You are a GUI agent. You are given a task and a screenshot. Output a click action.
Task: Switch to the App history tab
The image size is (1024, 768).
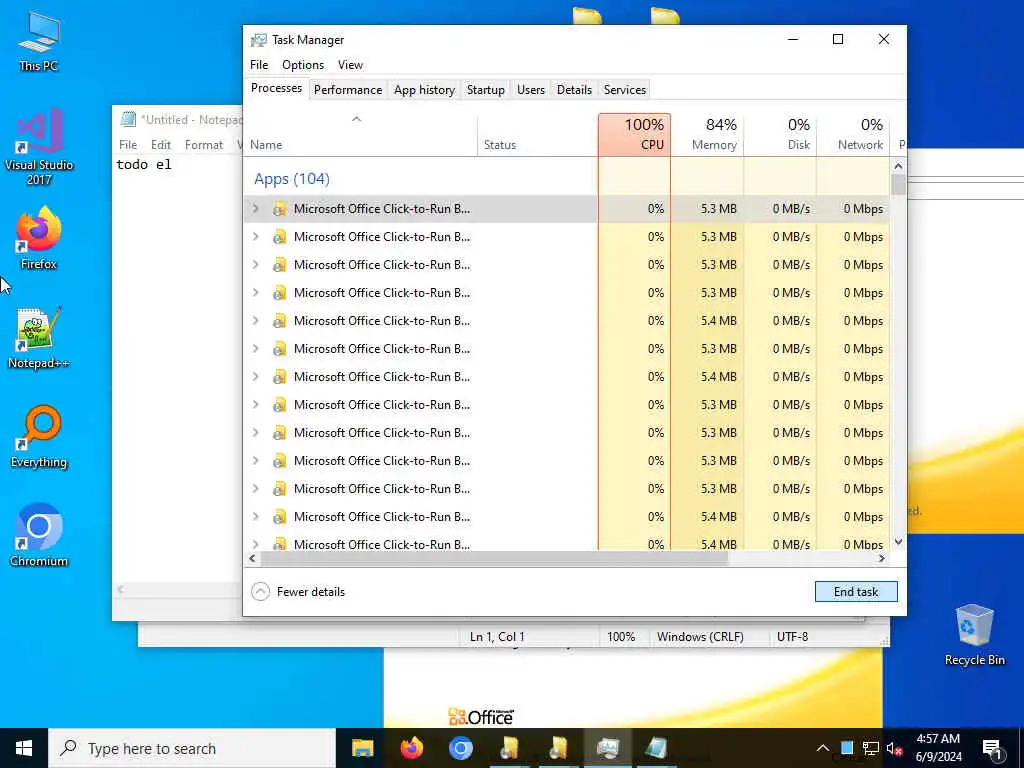tap(424, 89)
